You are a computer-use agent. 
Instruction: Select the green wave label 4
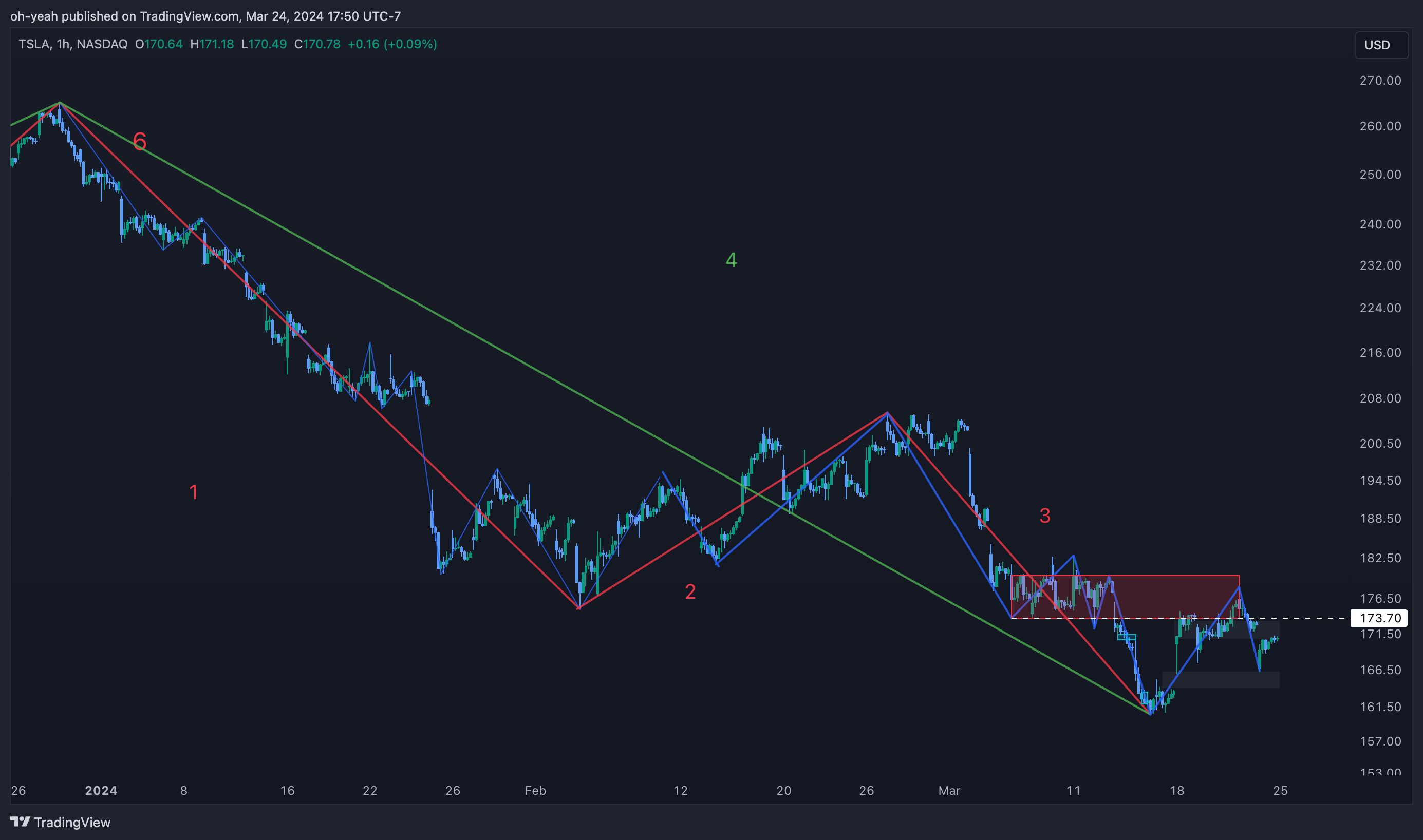[x=731, y=260]
